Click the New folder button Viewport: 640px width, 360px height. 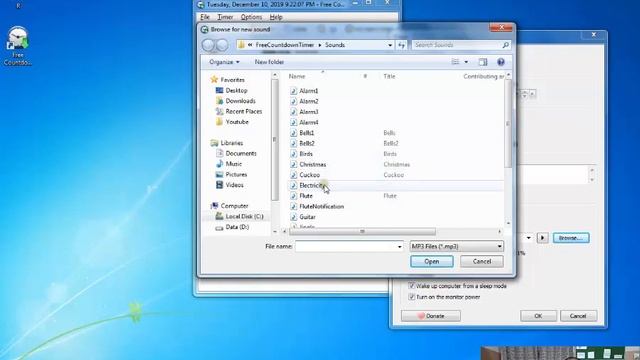tap(269, 62)
